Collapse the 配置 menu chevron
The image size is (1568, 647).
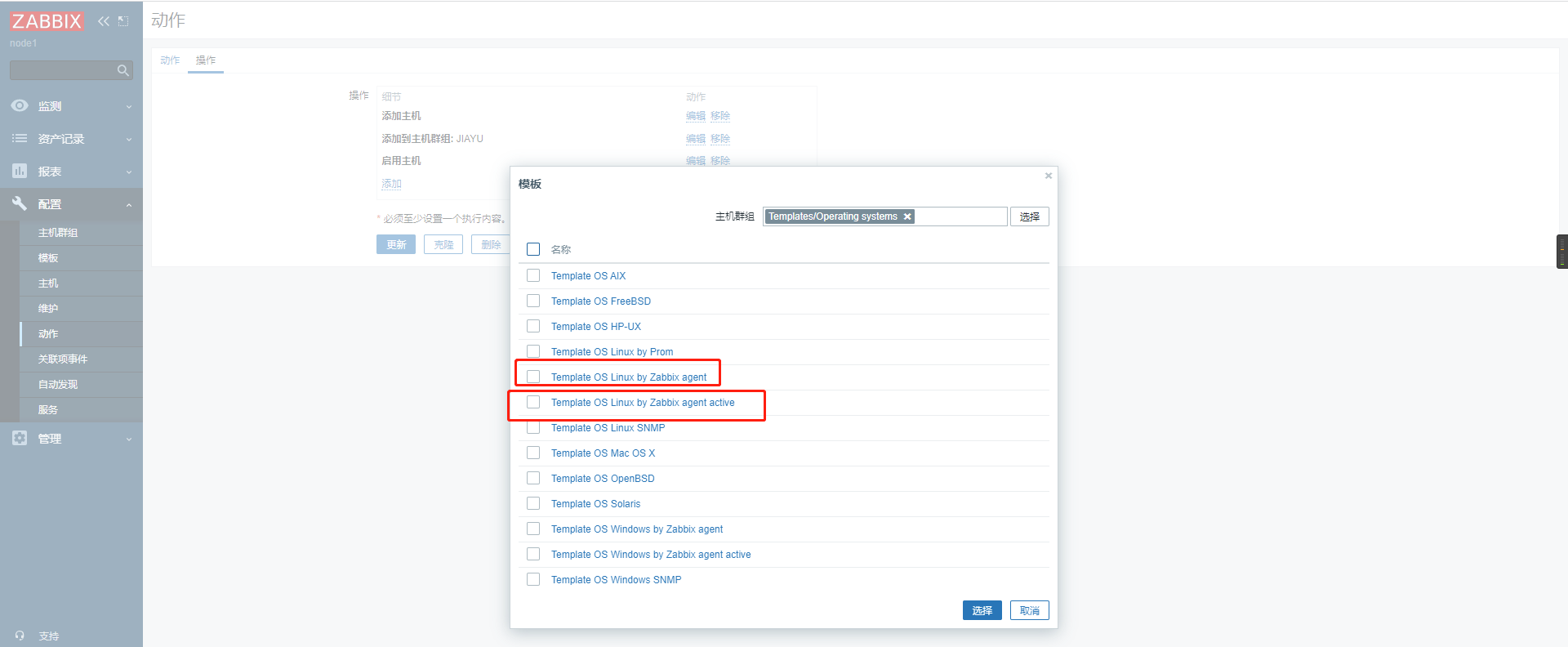(x=129, y=205)
